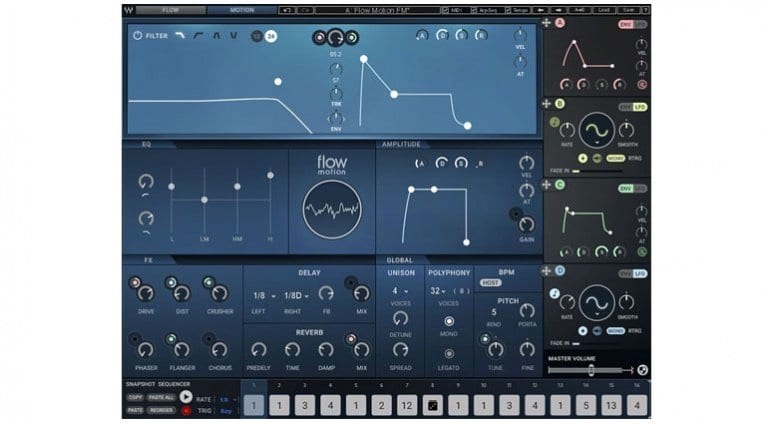Toggle the DRIVE effect power LED
The height and width of the screenshot is (424, 768).
point(135,283)
